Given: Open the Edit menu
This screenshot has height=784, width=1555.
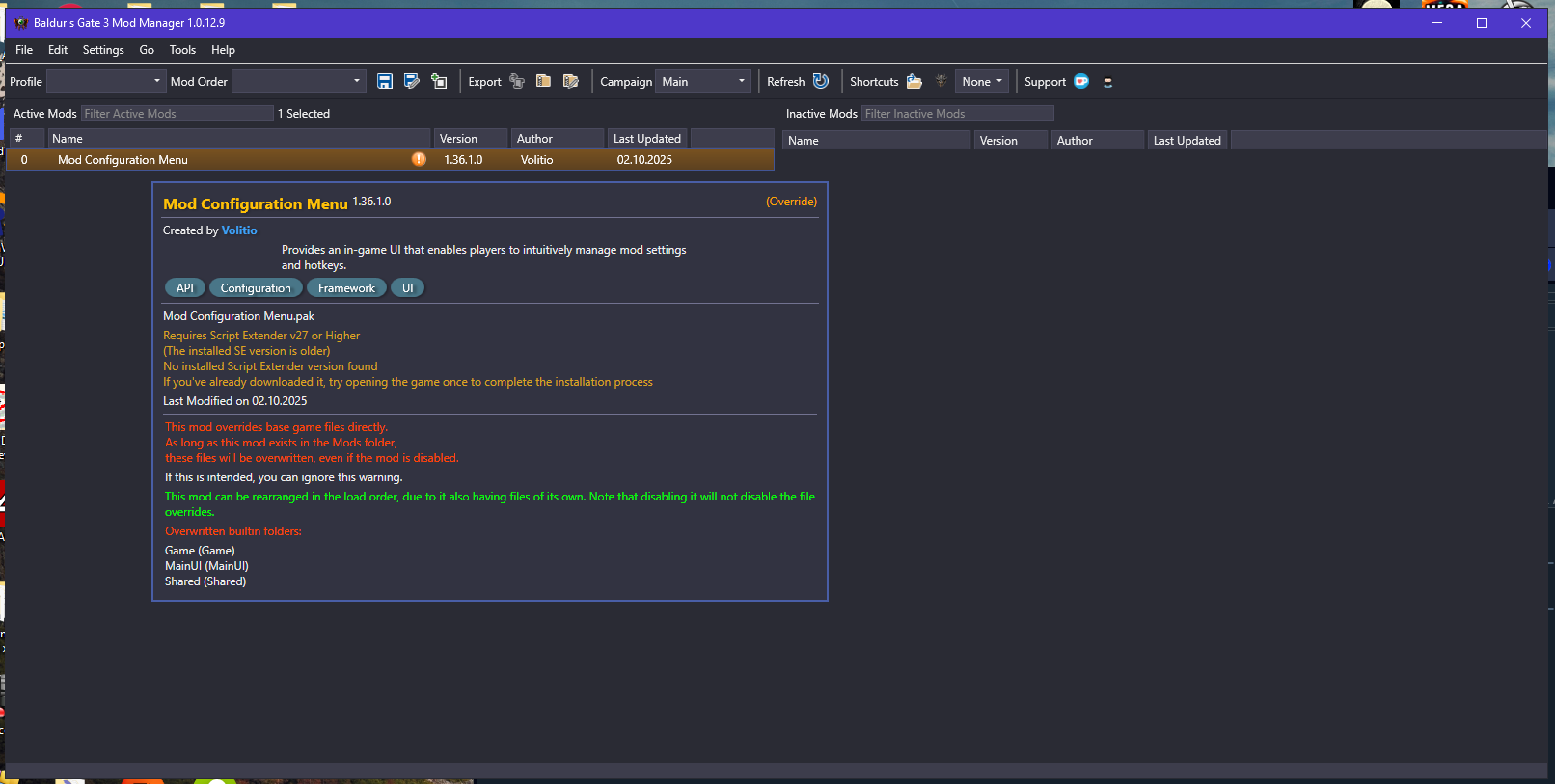Looking at the screenshot, I should 58,50.
